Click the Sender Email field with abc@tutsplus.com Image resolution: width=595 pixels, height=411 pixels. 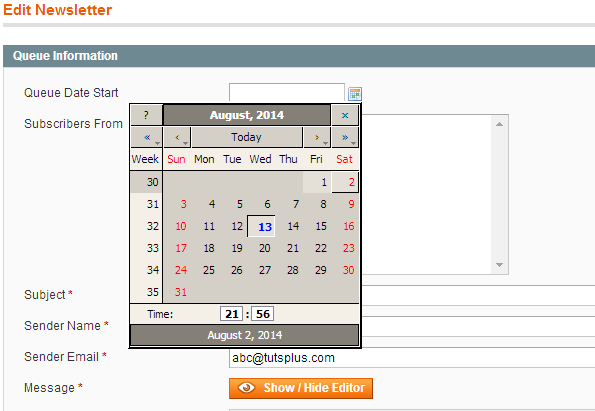coord(412,358)
